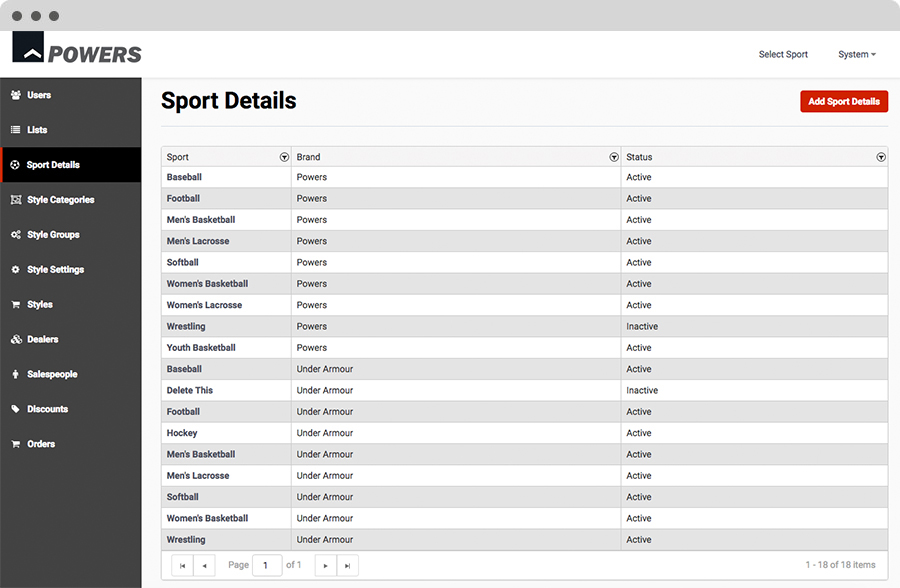The height and width of the screenshot is (588, 900).
Task: Click the Add Sport Details button
Action: pos(844,102)
